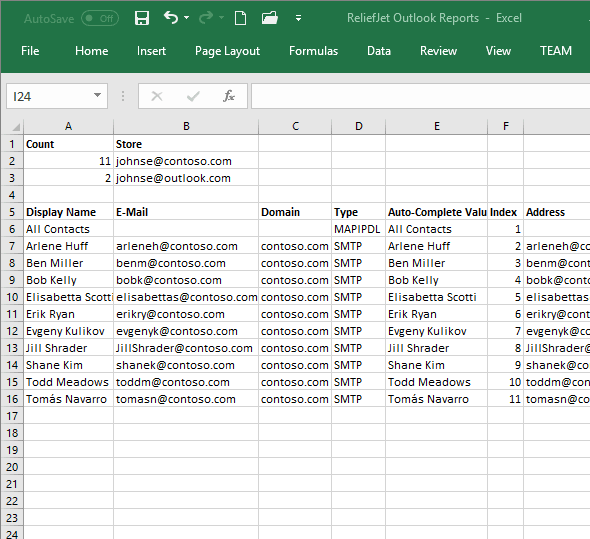590x539 pixels.
Task: Switch to the Insert ribbon tab
Action: (x=151, y=51)
